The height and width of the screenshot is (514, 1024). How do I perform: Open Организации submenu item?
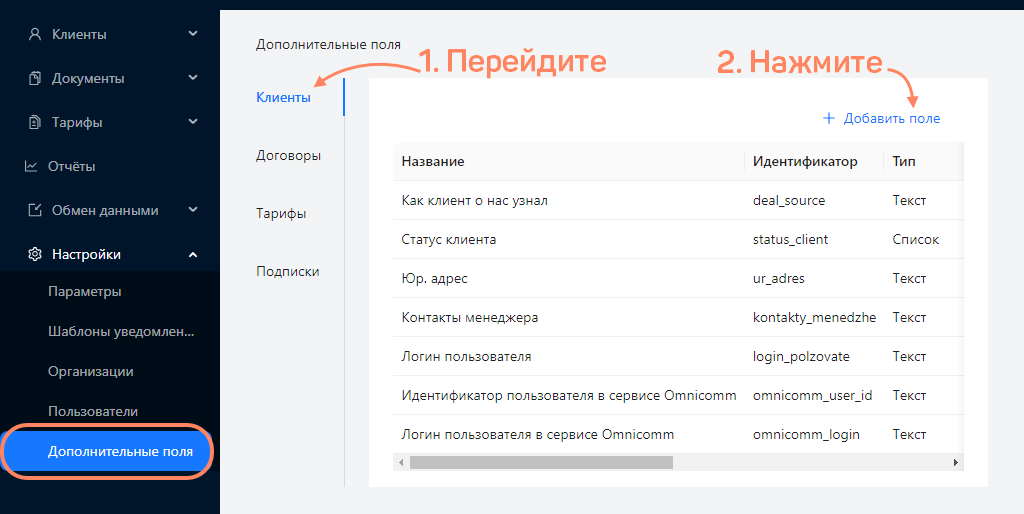coord(91,372)
